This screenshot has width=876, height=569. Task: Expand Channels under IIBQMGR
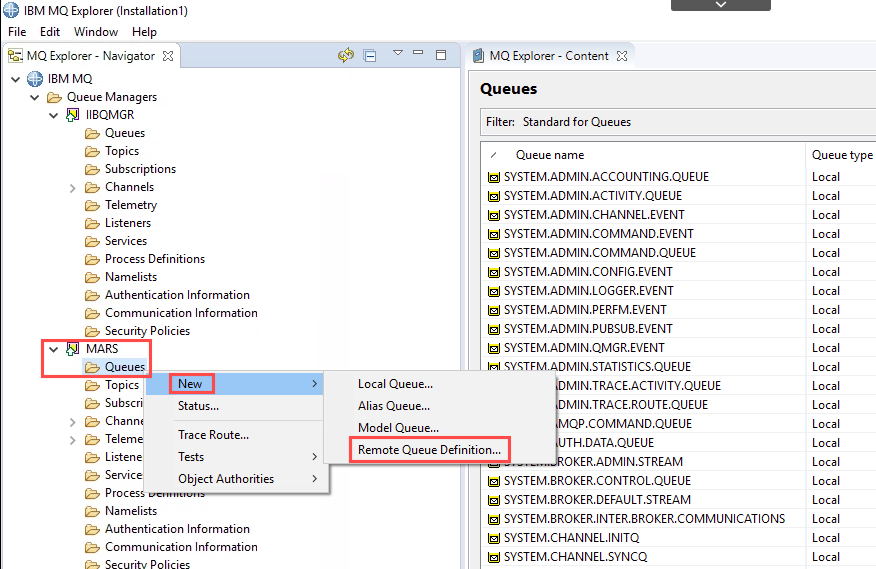click(73, 188)
